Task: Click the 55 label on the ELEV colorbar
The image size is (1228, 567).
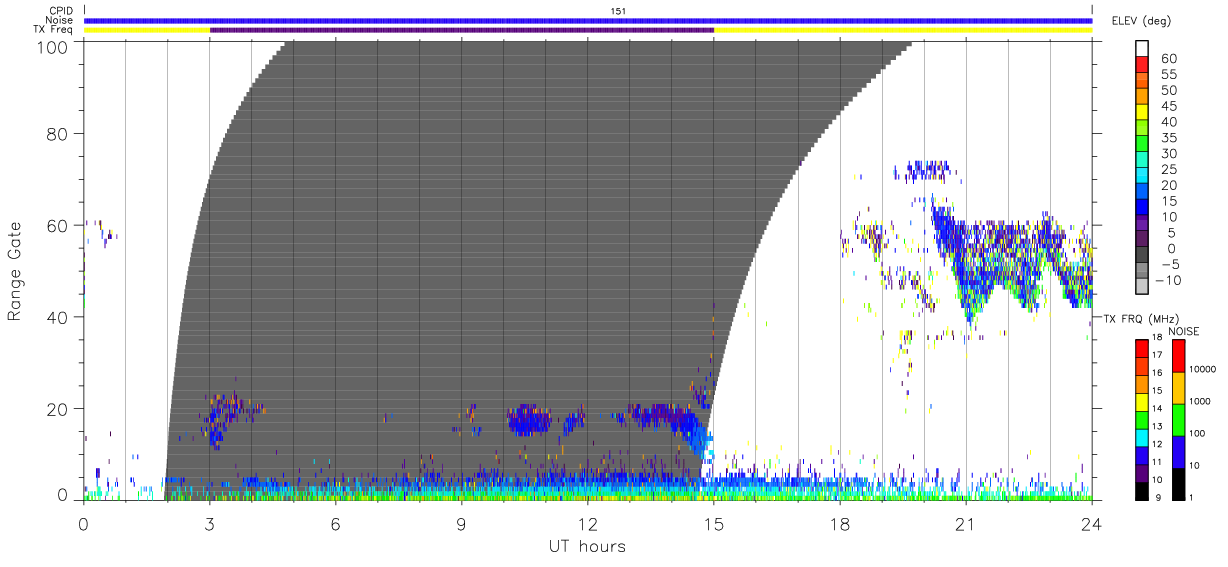Action: point(1168,74)
